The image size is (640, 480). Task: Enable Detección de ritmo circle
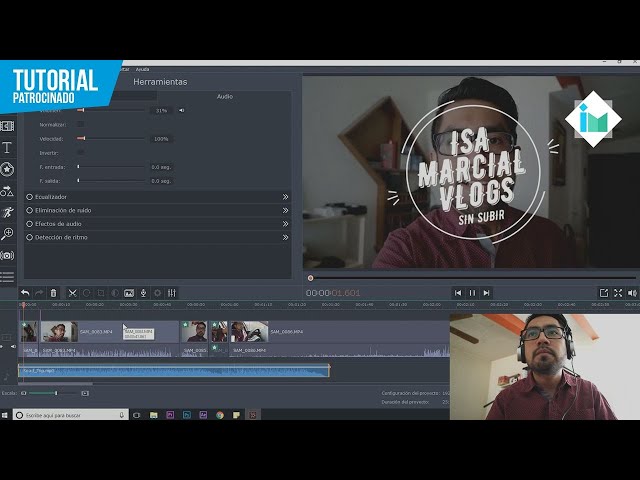click(x=29, y=237)
